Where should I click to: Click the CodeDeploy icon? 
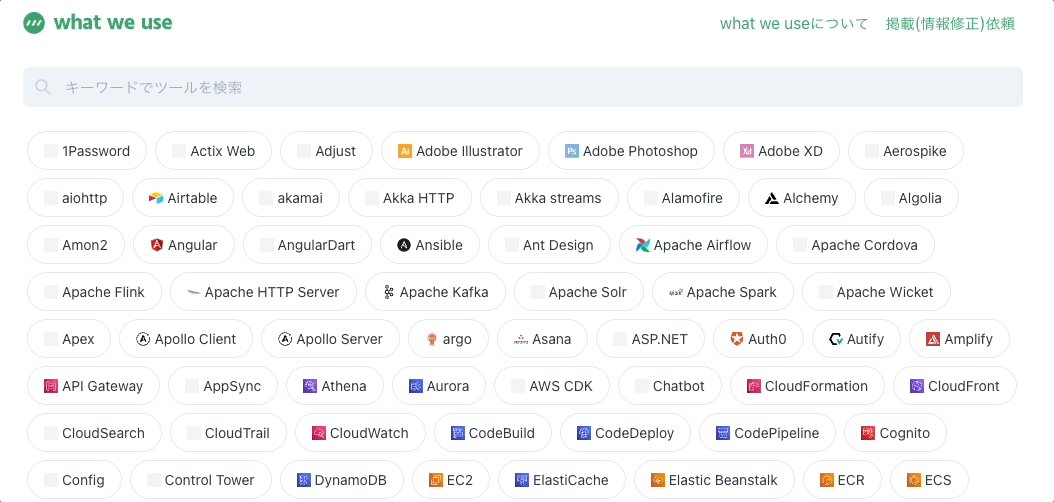[583, 433]
